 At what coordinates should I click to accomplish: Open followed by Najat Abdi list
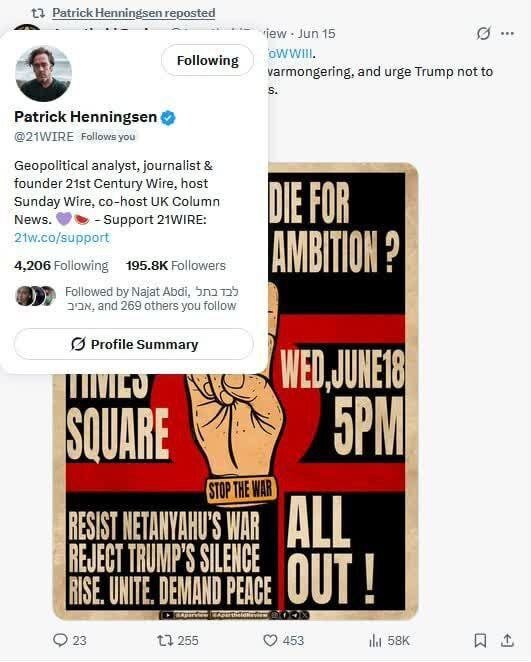[x=152, y=298]
